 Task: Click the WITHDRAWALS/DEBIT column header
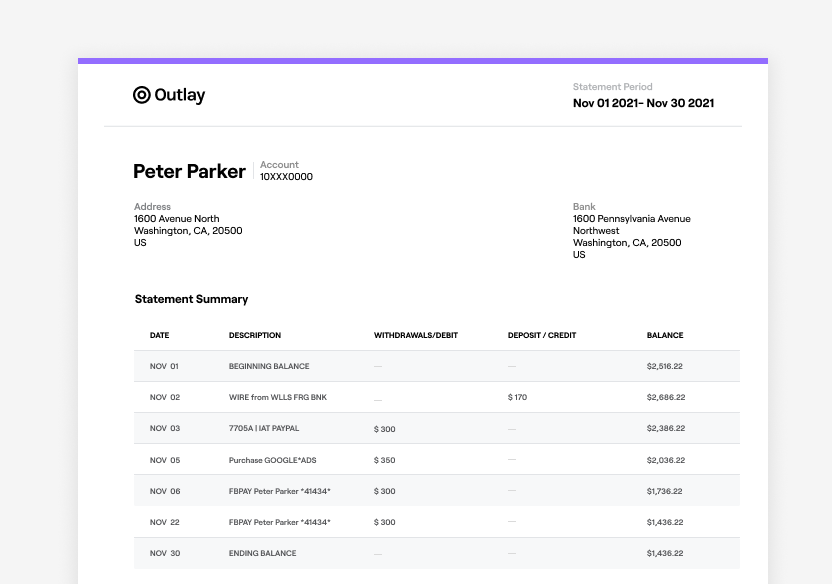pos(415,335)
